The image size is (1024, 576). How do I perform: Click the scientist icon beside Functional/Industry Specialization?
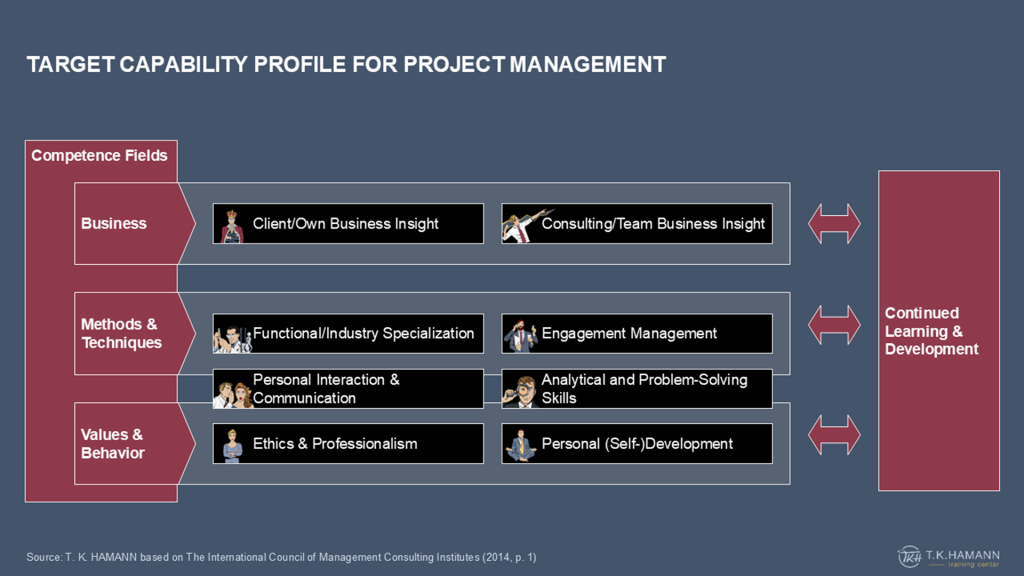point(232,336)
